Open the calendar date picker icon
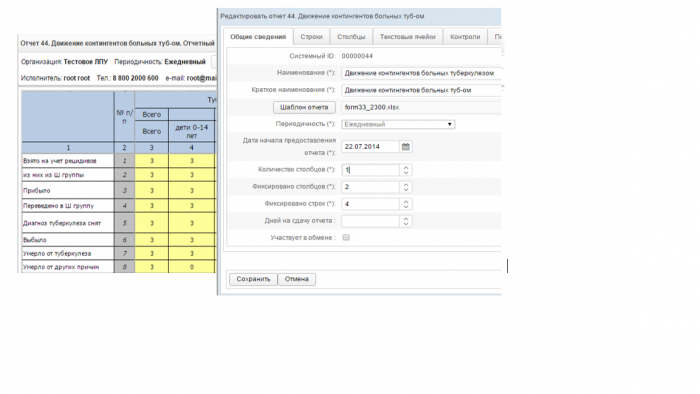 tap(405, 147)
